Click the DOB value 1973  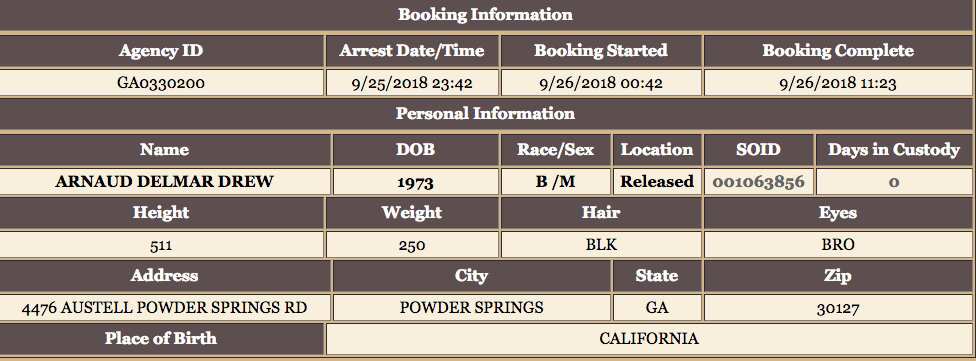pos(415,182)
